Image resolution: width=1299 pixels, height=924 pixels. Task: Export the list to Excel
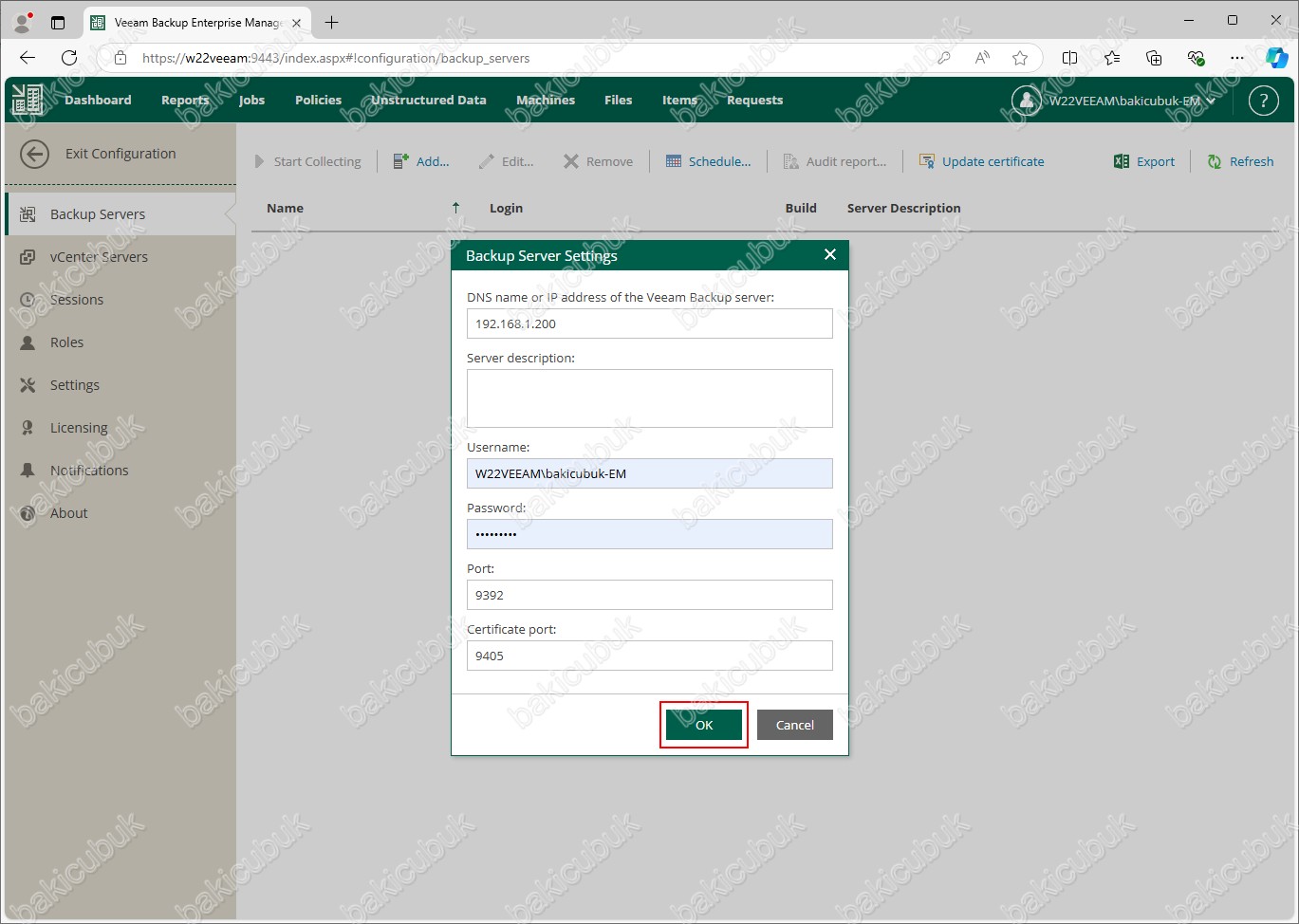[1144, 161]
